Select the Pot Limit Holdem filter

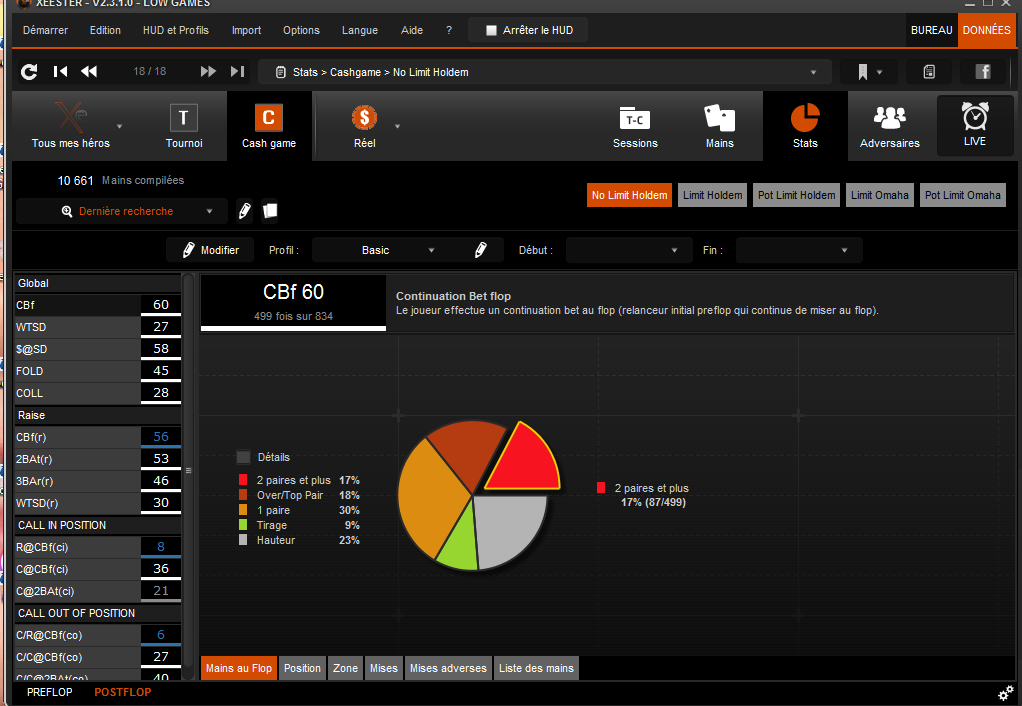tap(796, 195)
